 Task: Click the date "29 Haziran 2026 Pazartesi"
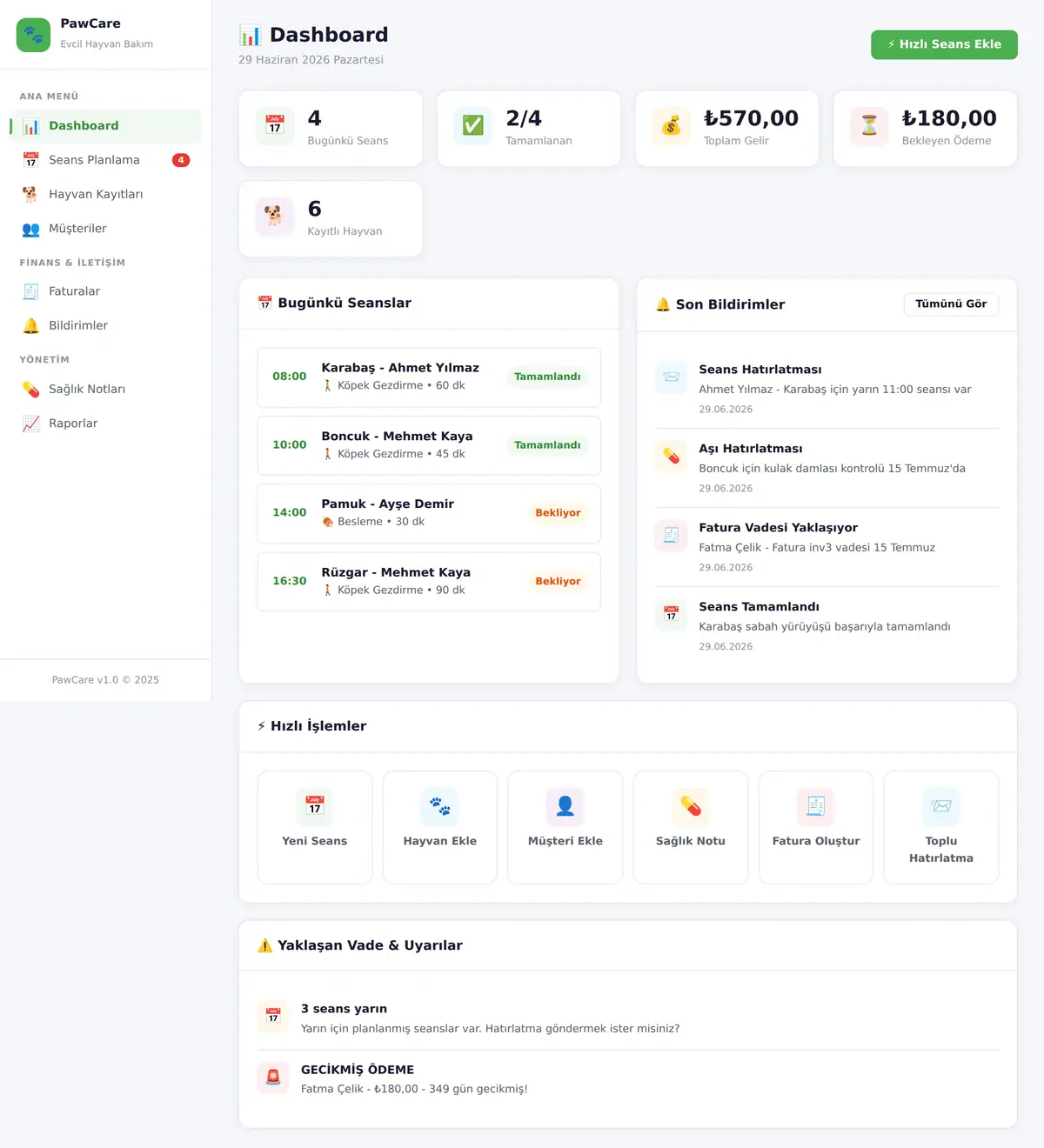311,60
